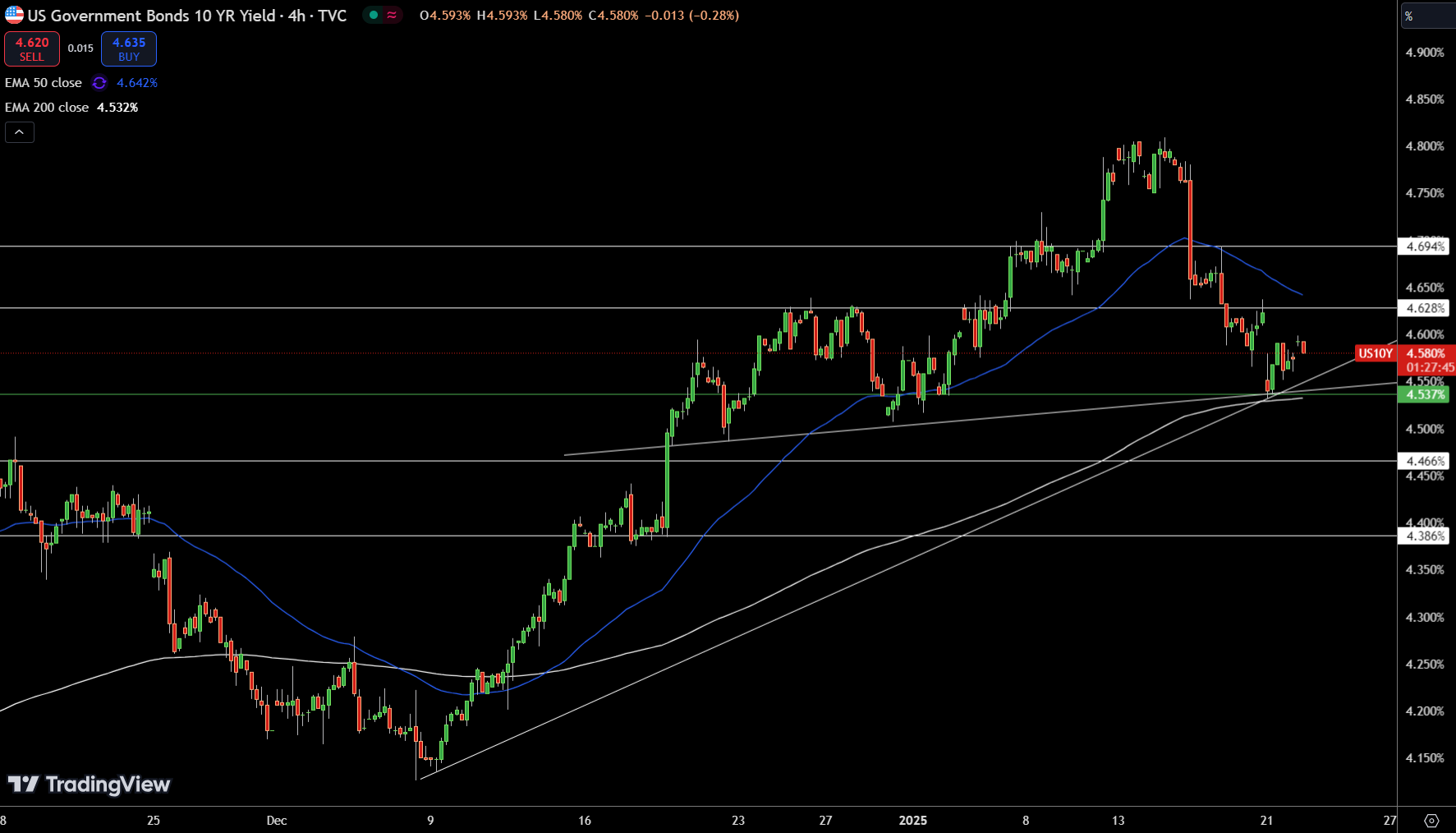This screenshot has height=833, width=1456.
Task: Click the 4.635 BUY button
Action: tap(129, 49)
